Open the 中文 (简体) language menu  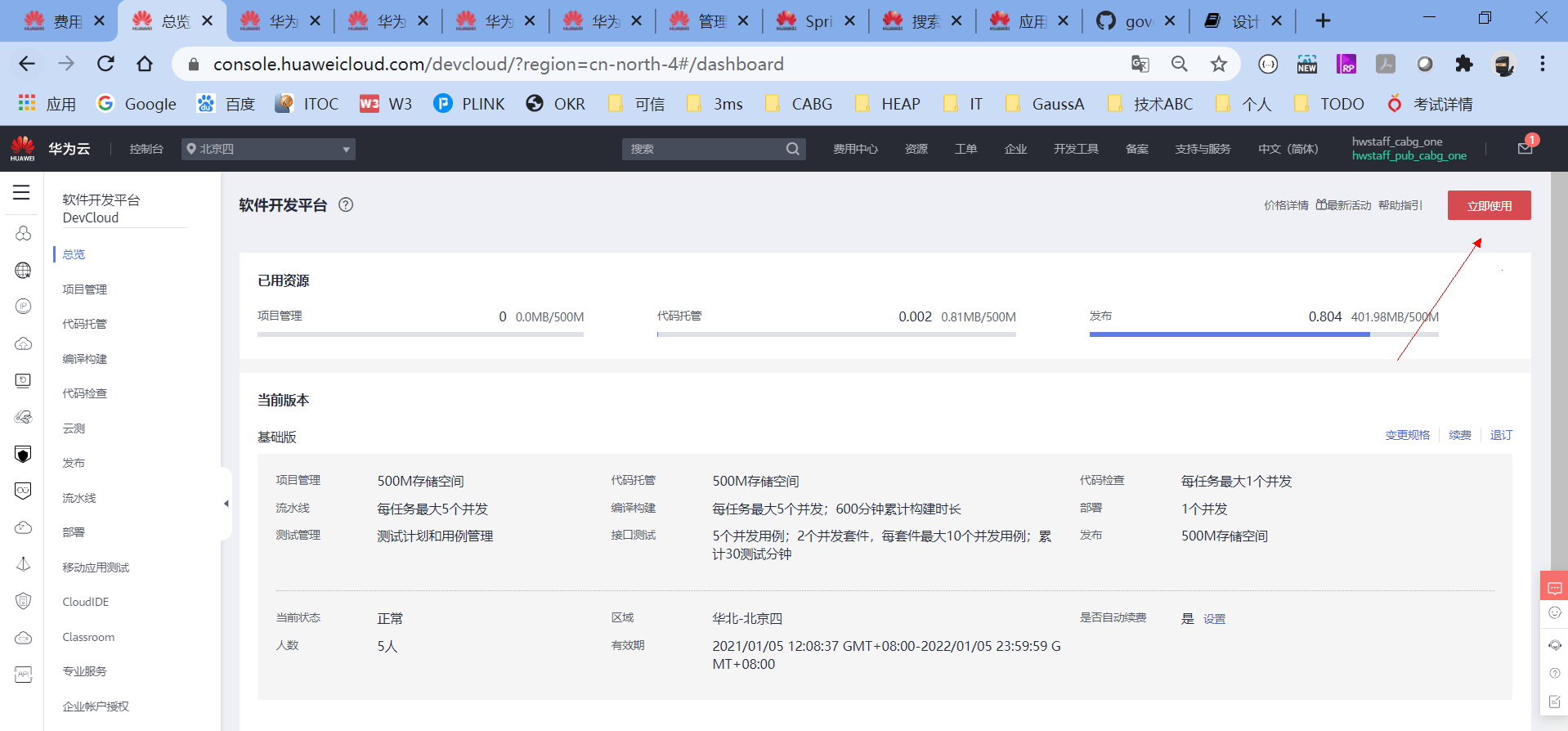click(x=1288, y=149)
